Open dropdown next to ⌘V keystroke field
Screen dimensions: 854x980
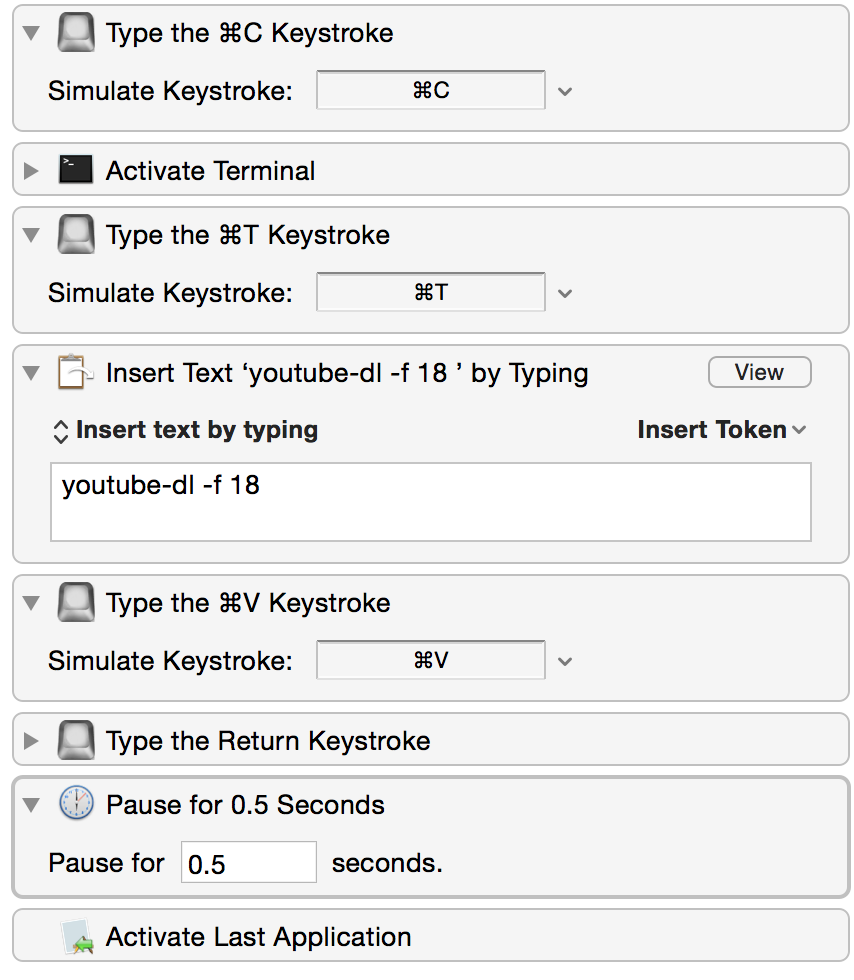(x=565, y=661)
